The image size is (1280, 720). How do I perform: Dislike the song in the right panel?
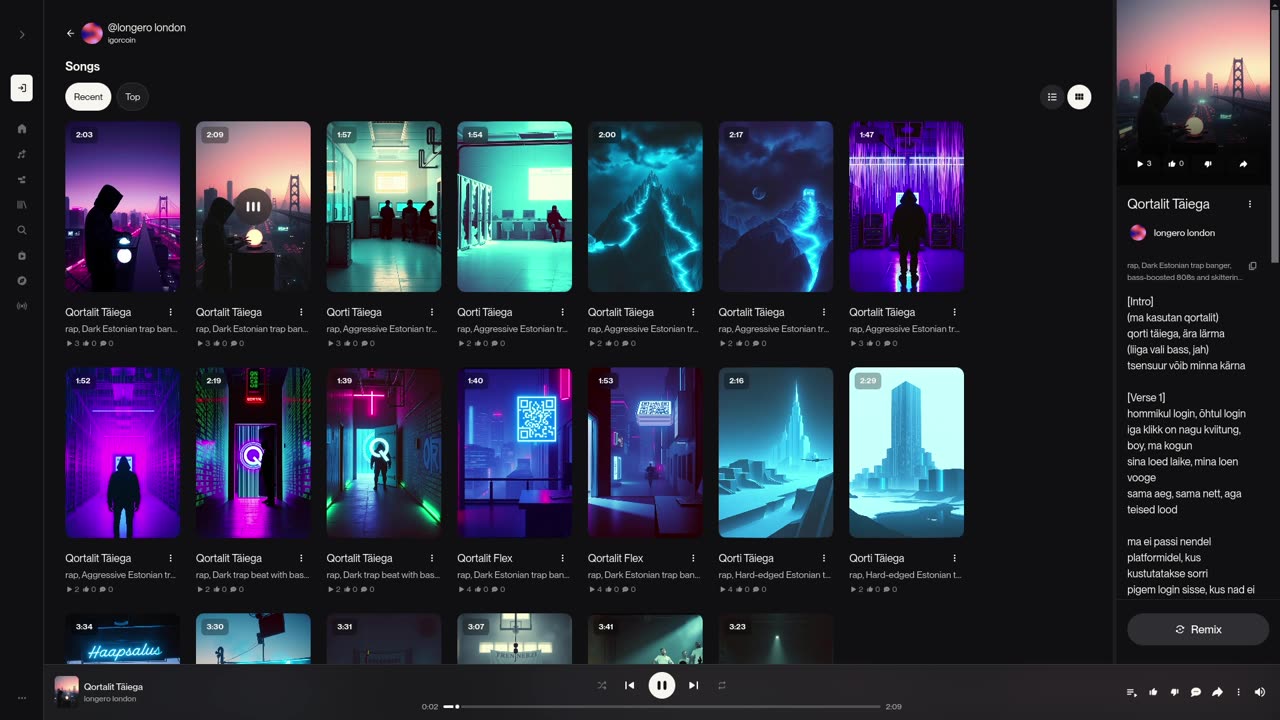pyautogui.click(x=1209, y=164)
